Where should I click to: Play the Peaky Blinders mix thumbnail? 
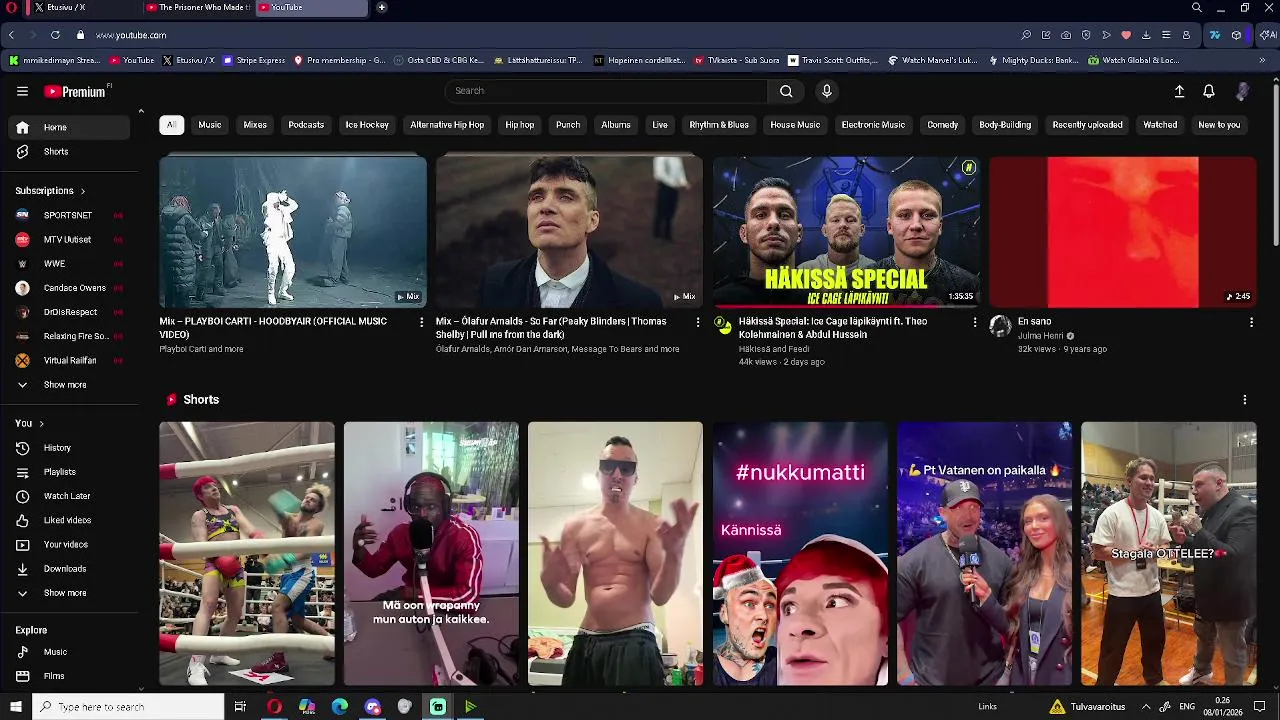coord(569,232)
